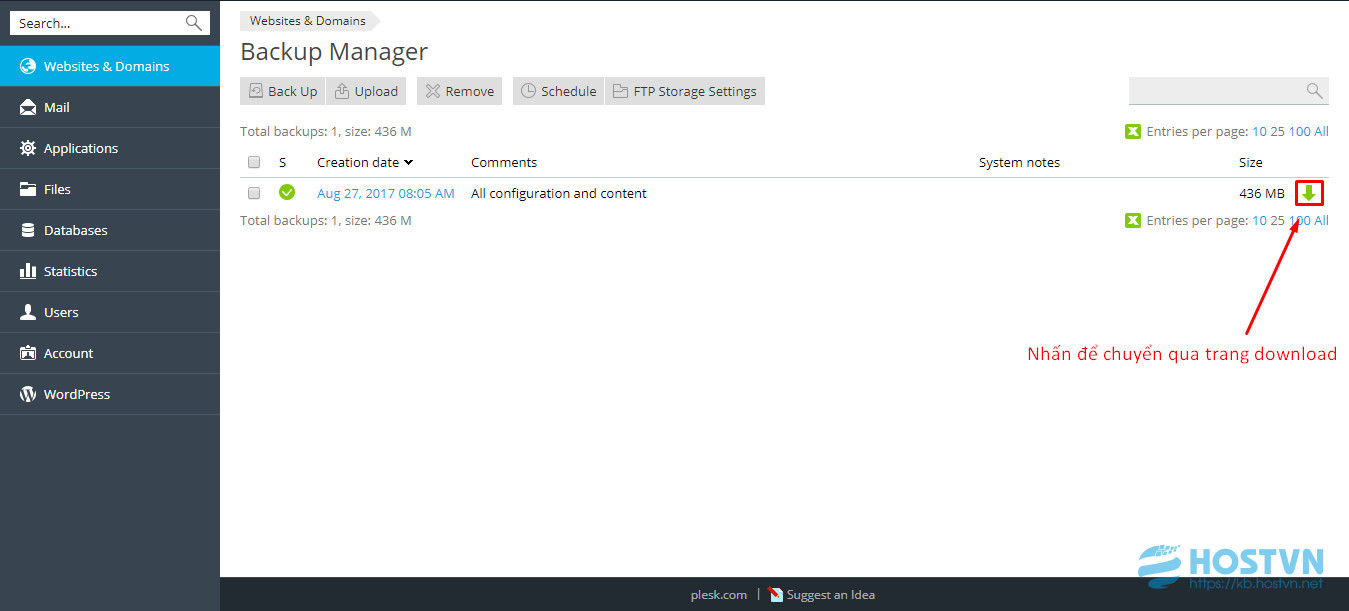Image resolution: width=1349 pixels, height=611 pixels.
Task: Click 'All configuration and content' comment
Action: tap(559, 193)
